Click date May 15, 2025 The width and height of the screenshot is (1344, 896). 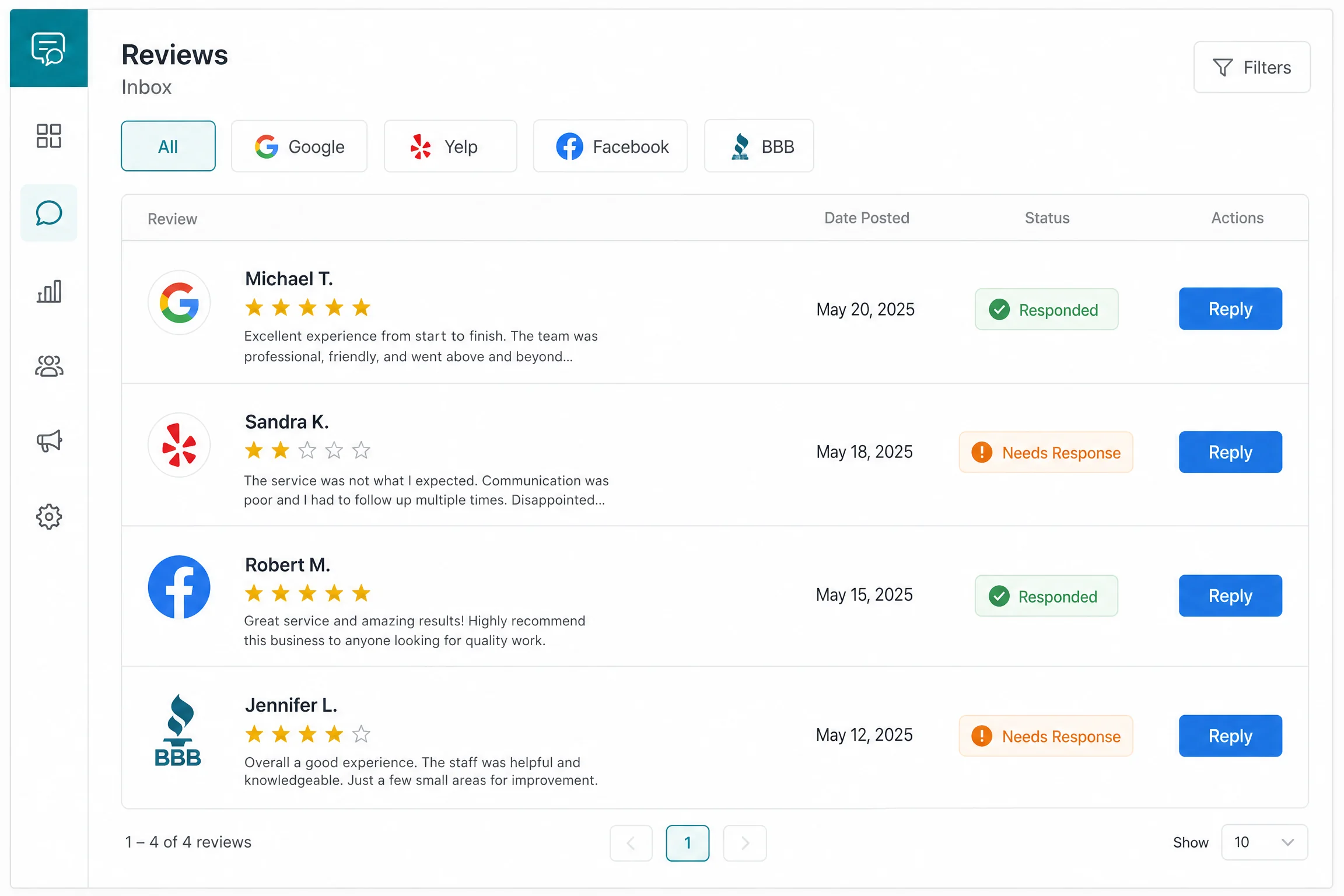pos(864,594)
